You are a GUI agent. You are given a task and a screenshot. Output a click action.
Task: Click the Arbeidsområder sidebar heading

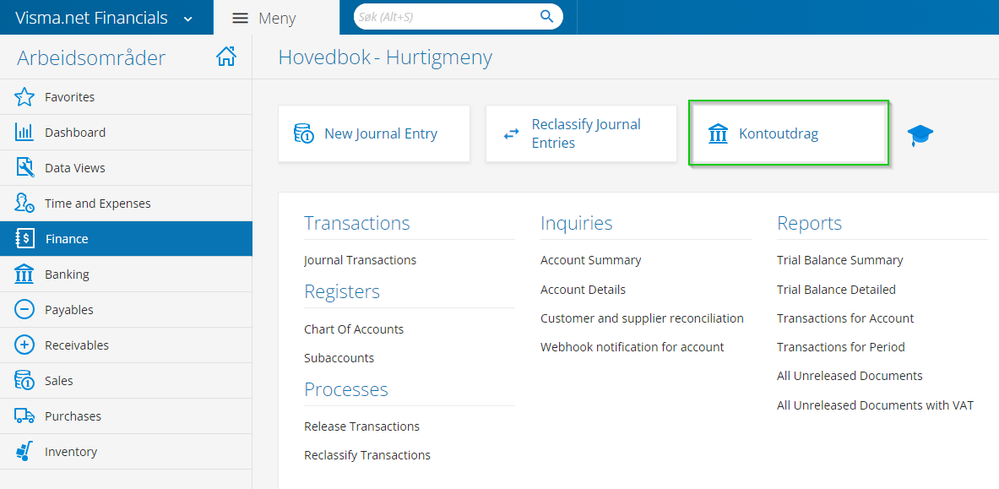[91, 58]
